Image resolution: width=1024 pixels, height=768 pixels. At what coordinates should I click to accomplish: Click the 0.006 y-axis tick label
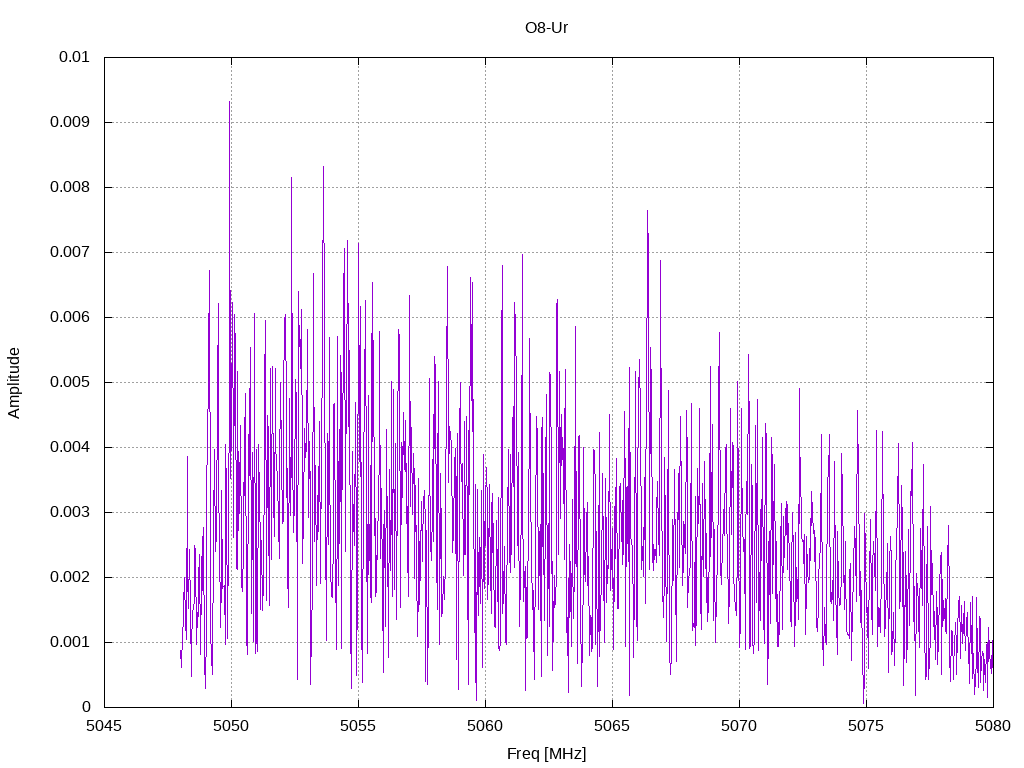[70, 317]
